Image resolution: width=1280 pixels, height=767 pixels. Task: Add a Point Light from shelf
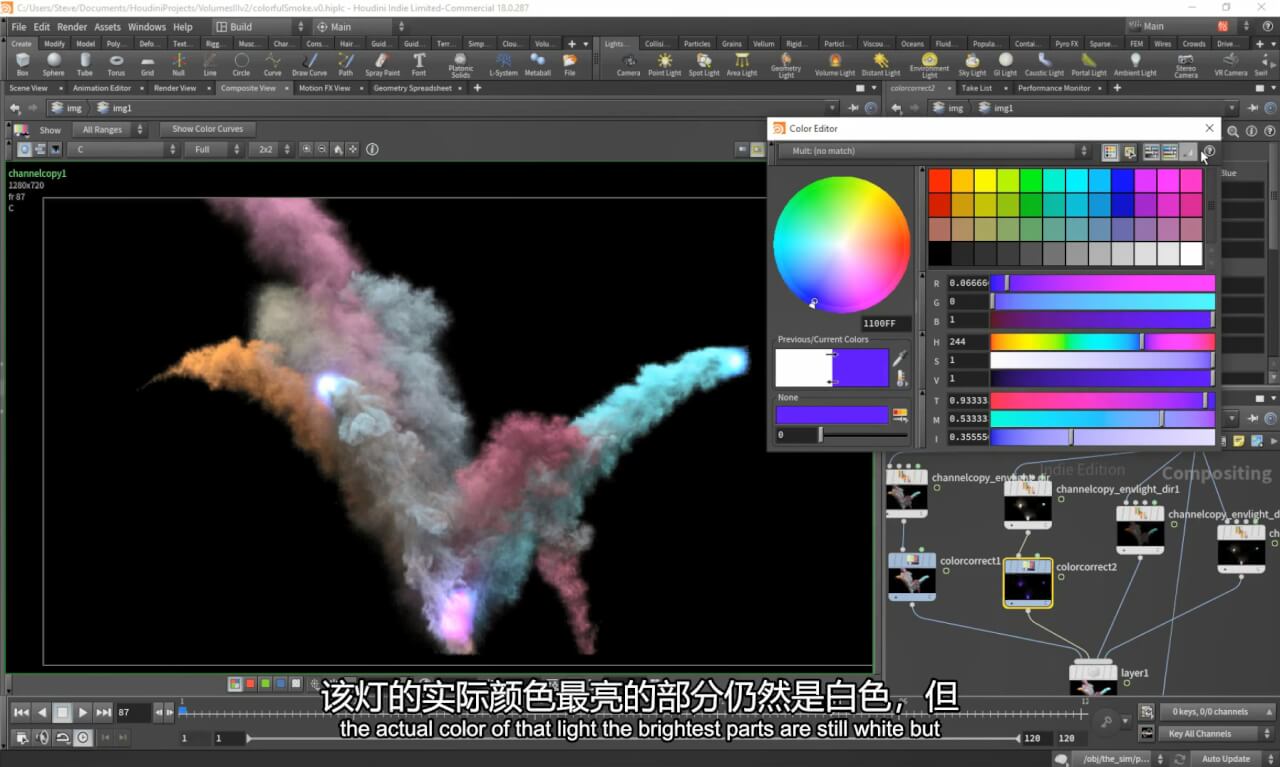coord(664,65)
